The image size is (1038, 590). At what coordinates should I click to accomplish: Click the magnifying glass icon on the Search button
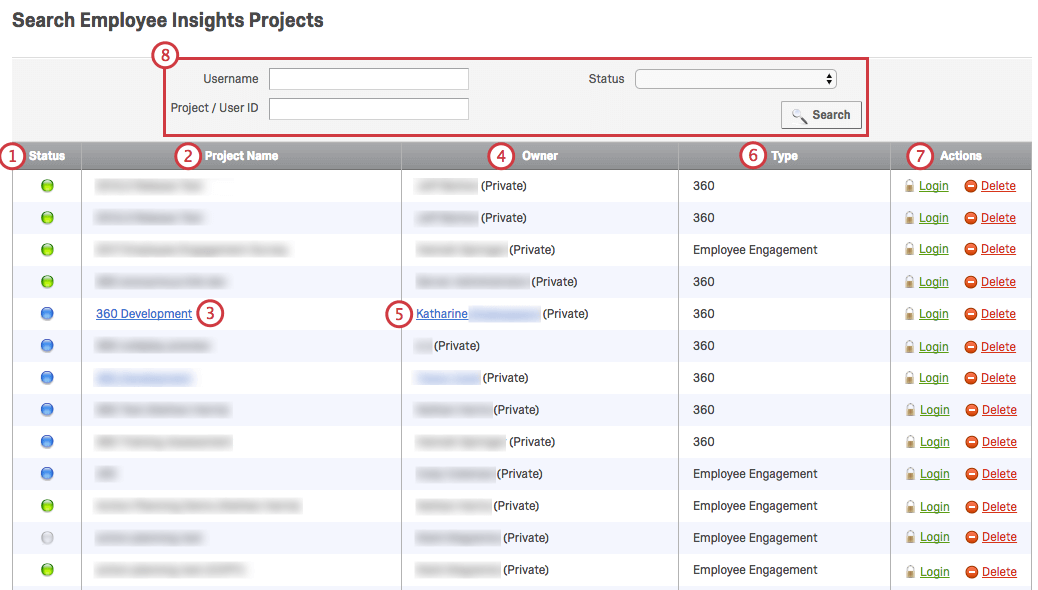coord(800,114)
